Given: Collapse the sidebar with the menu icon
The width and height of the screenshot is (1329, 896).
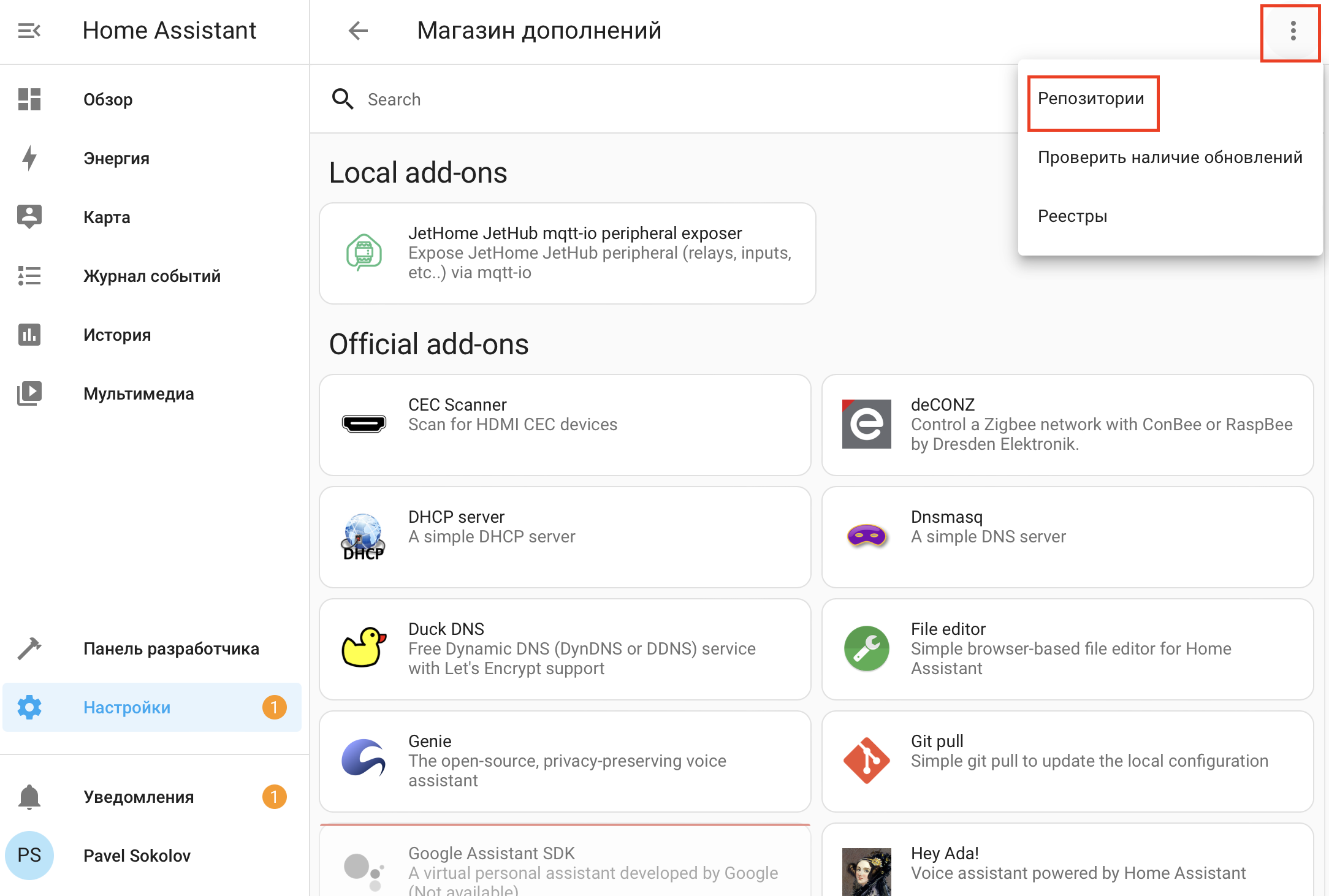Looking at the screenshot, I should (29, 31).
